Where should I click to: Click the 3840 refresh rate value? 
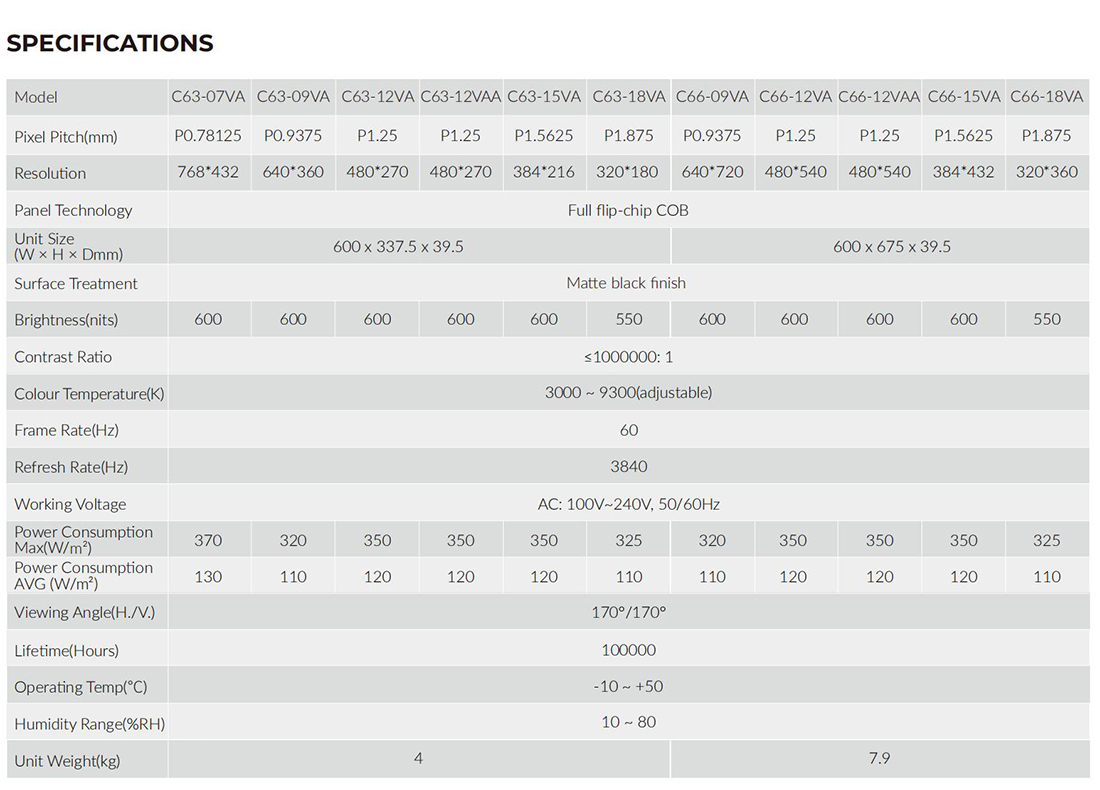point(629,467)
